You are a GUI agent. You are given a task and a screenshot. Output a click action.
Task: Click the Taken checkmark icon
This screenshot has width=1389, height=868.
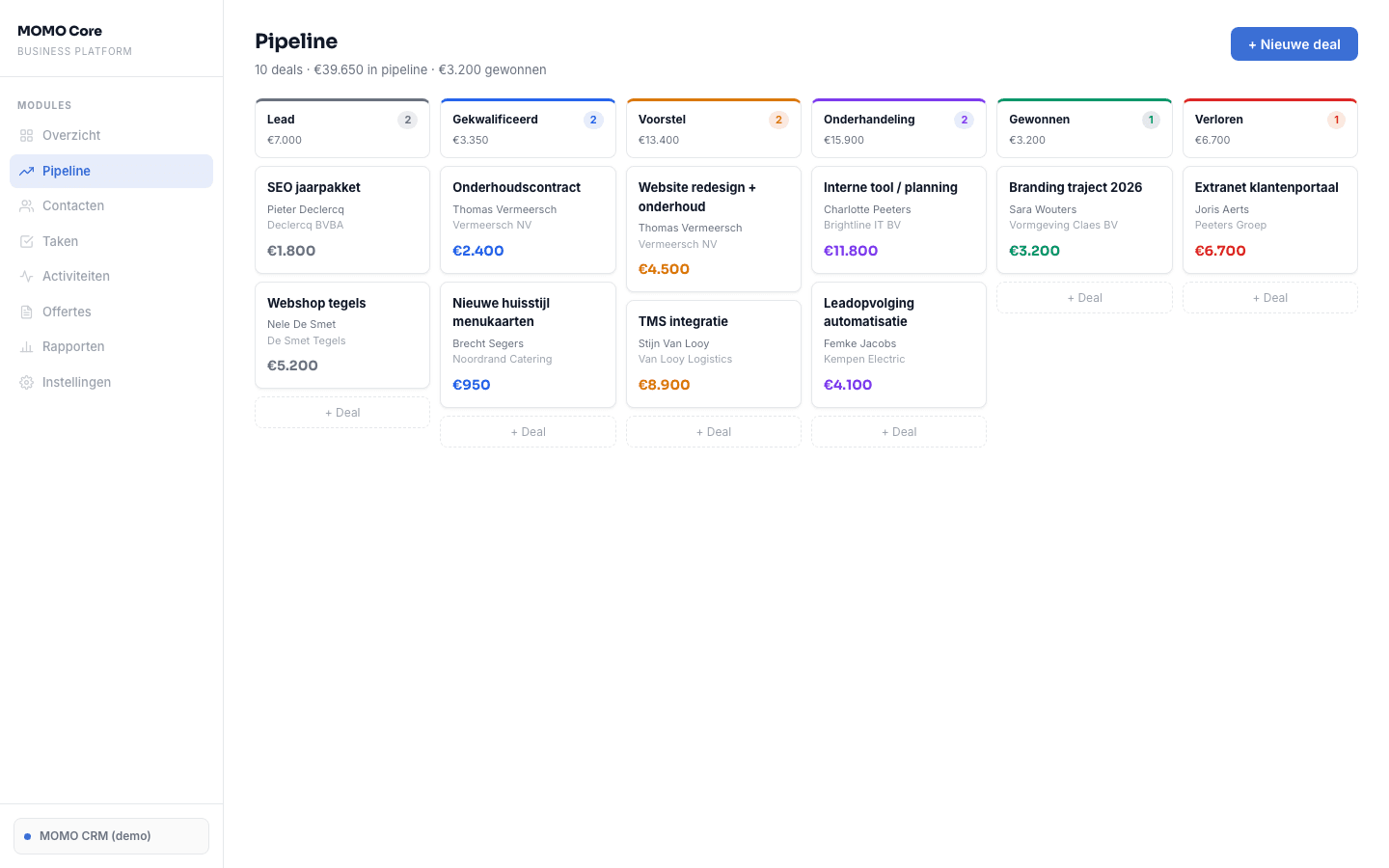[x=27, y=241]
